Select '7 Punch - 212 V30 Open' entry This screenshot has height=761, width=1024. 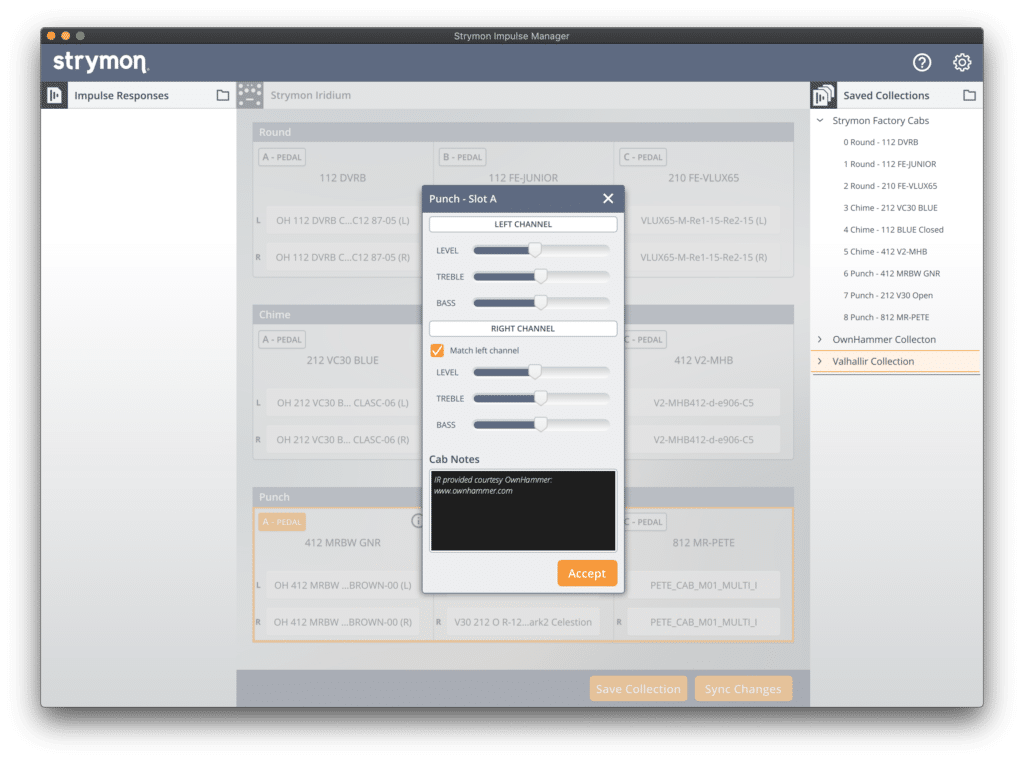[x=888, y=295]
